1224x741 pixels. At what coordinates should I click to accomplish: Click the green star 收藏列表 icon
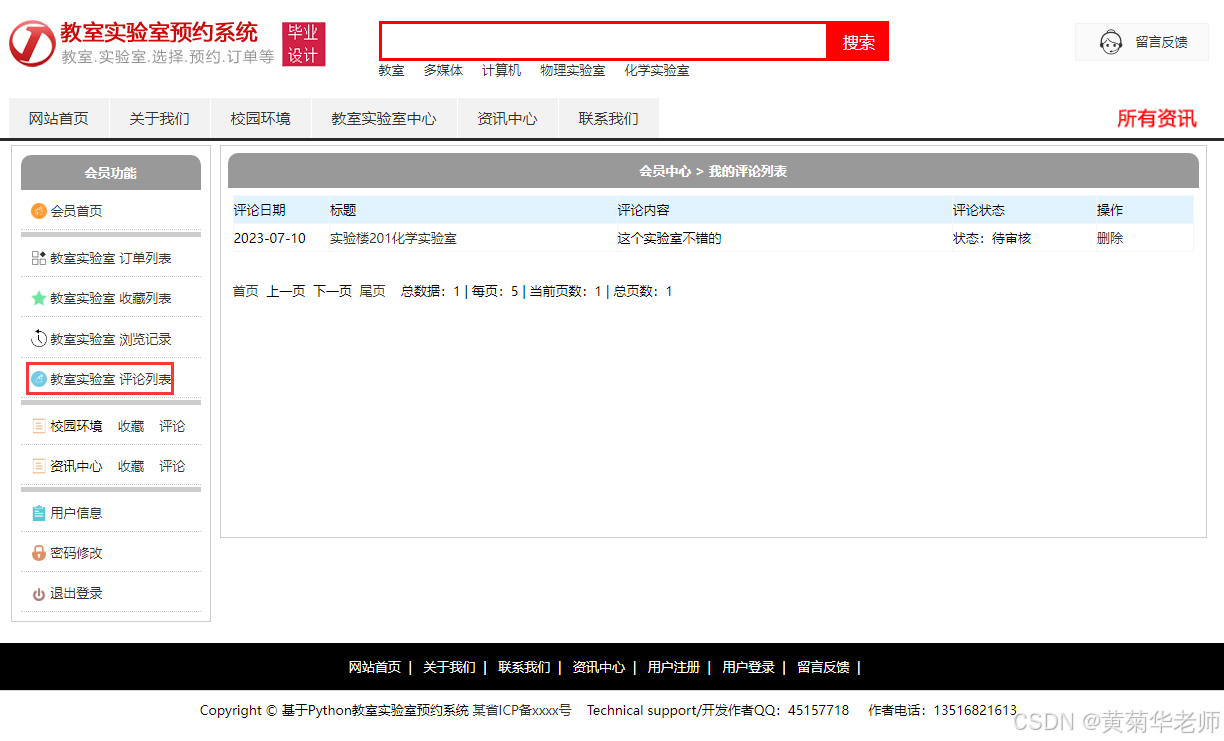39,298
